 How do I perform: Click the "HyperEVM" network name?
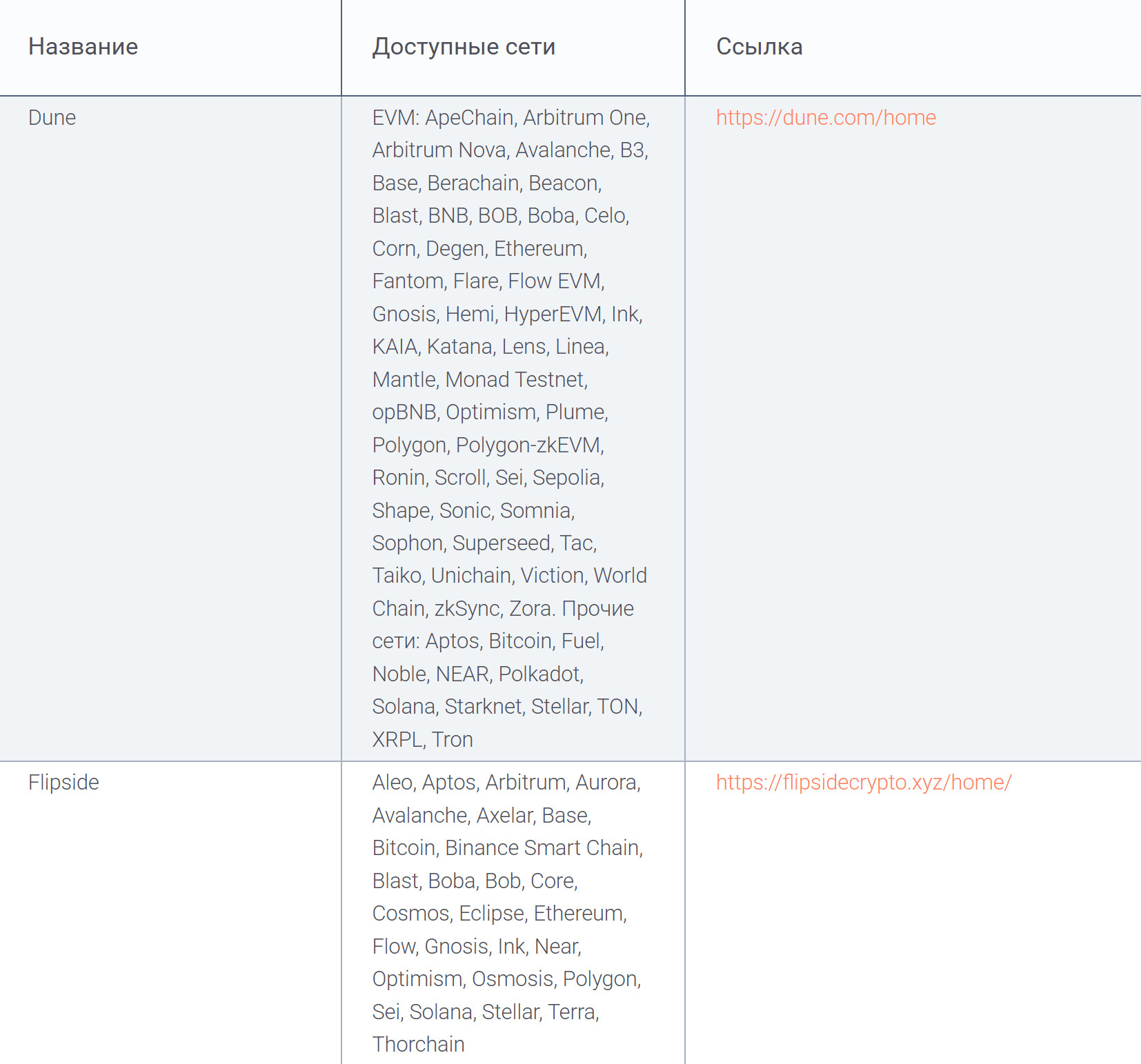(553, 314)
